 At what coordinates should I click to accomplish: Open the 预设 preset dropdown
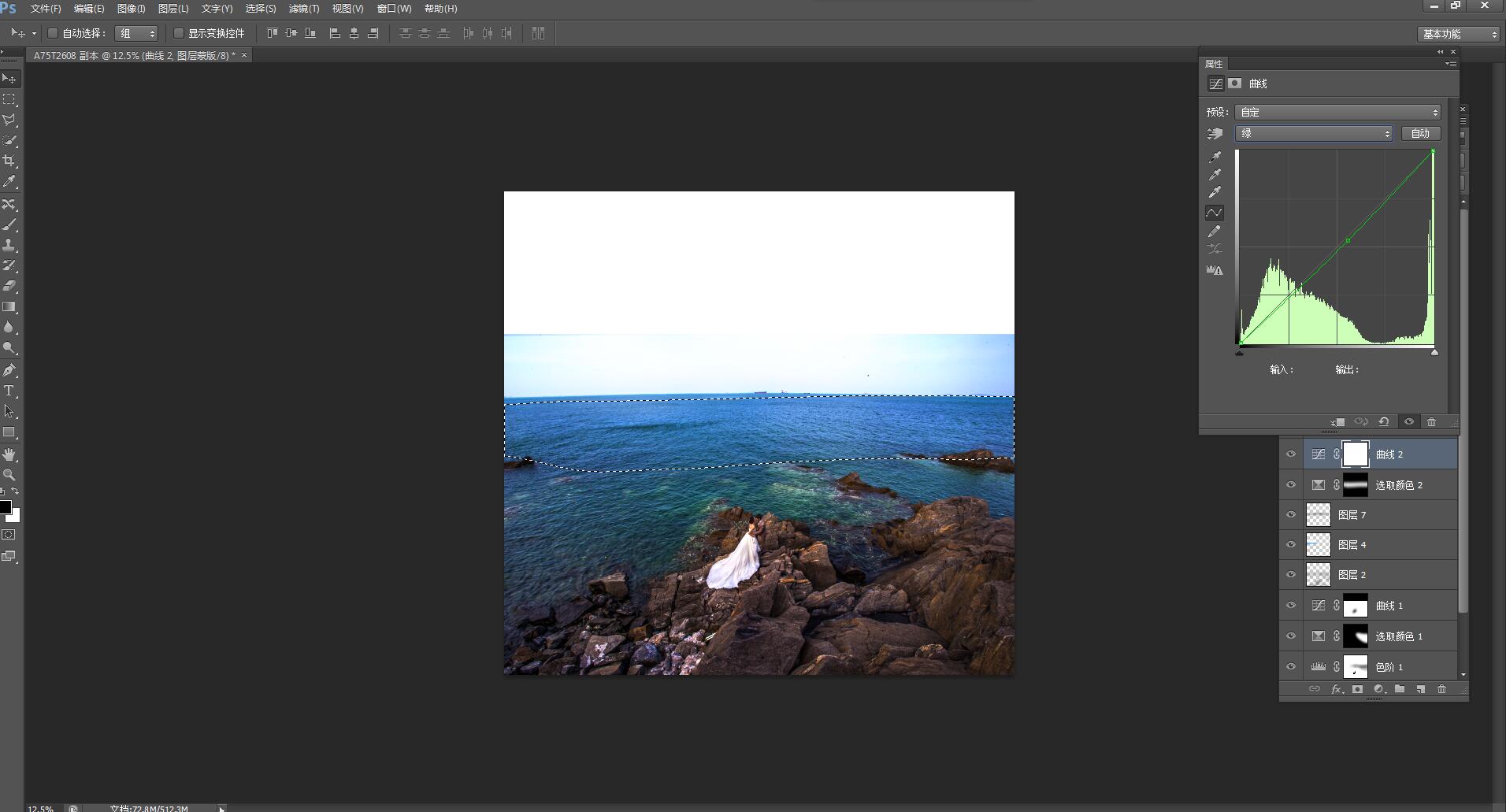(x=1337, y=112)
